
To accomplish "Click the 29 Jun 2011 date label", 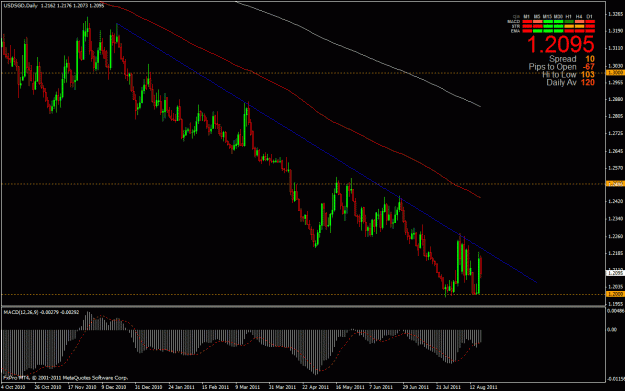I will [415, 387].
